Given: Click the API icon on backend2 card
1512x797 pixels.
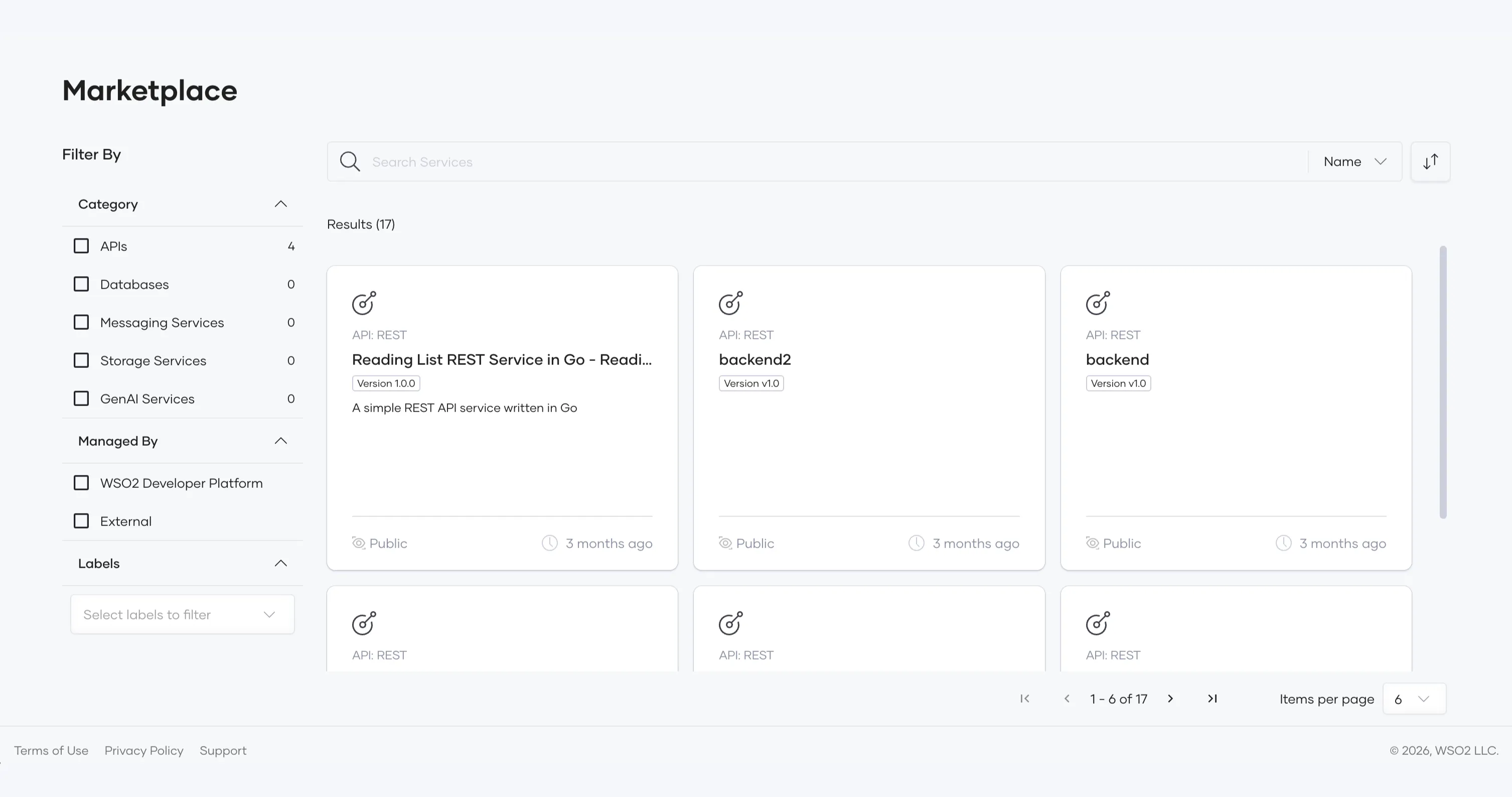Looking at the screenshot, I should pyautogui.click(x=731, y=303).
